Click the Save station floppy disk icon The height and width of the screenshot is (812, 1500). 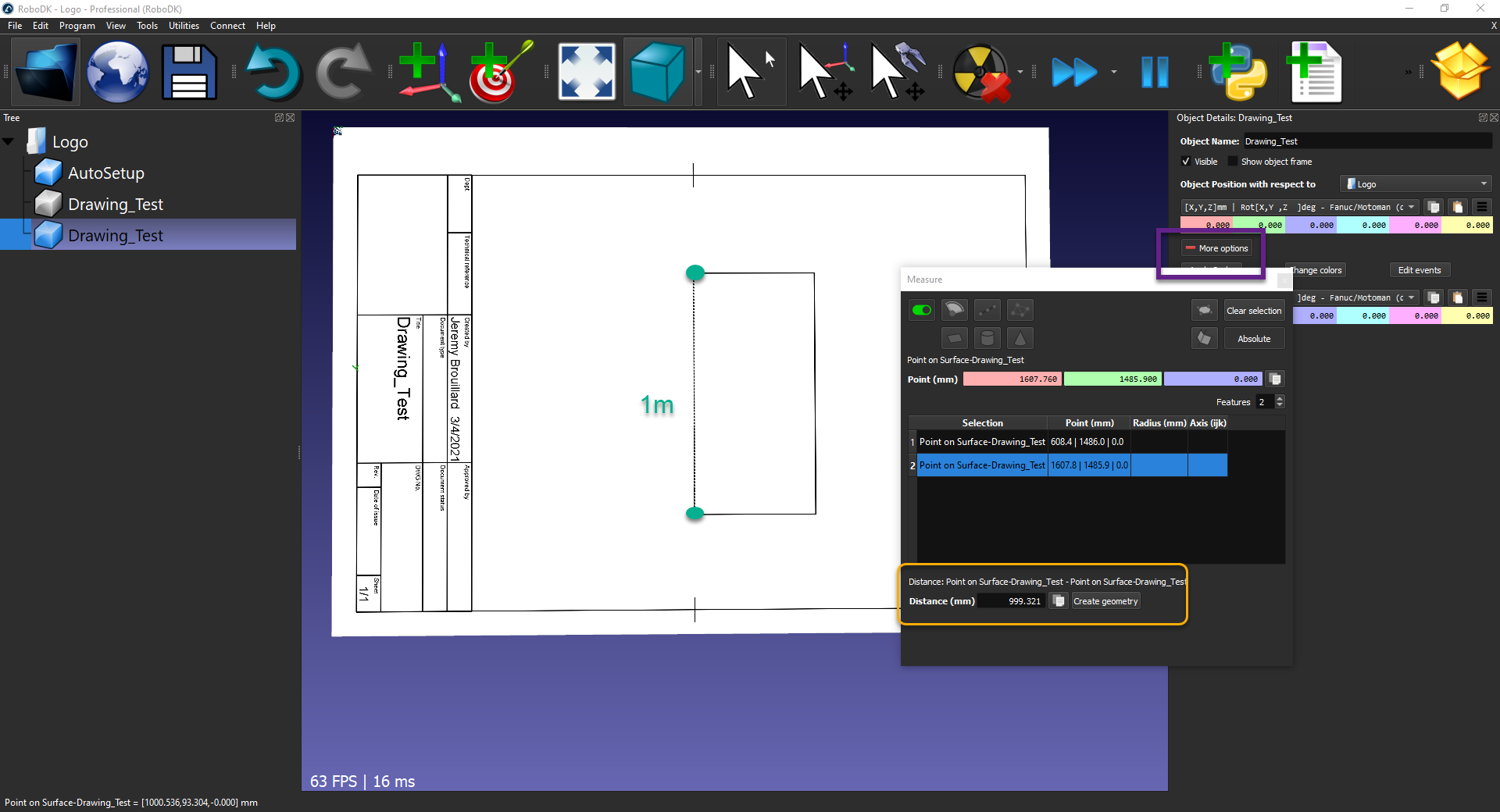point(189,72)
